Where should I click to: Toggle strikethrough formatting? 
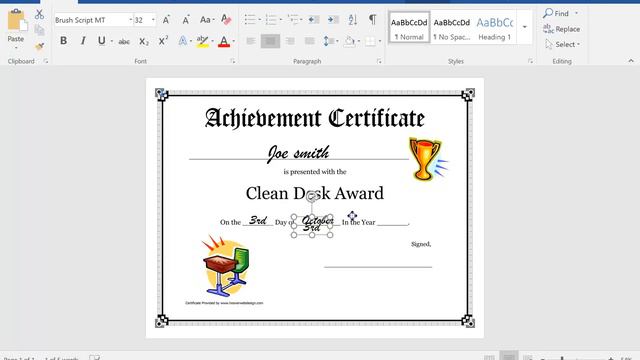click(x=124, y=41)
